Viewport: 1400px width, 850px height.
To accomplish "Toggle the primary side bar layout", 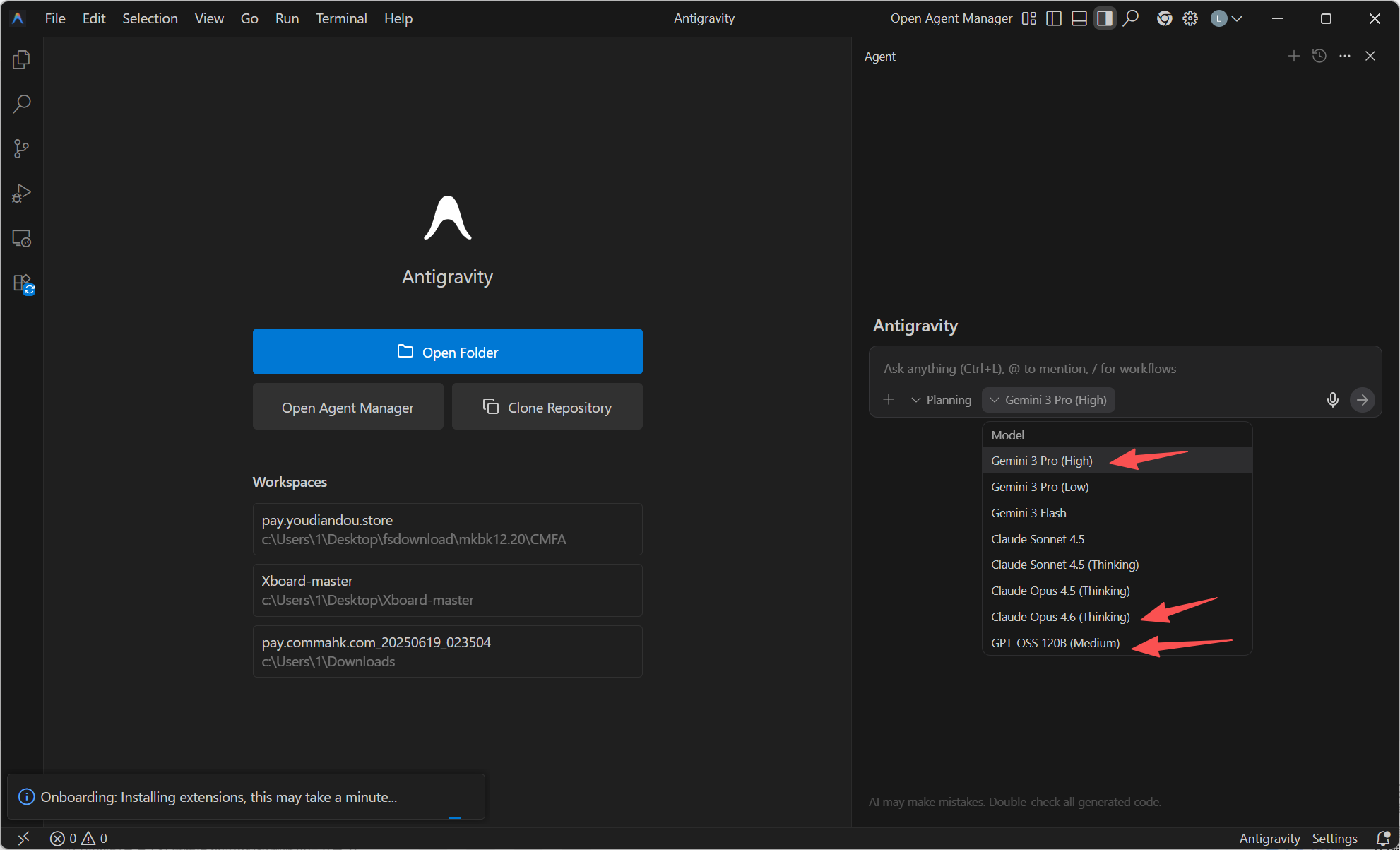I will pyautogui.click(x=1053, y=19).
